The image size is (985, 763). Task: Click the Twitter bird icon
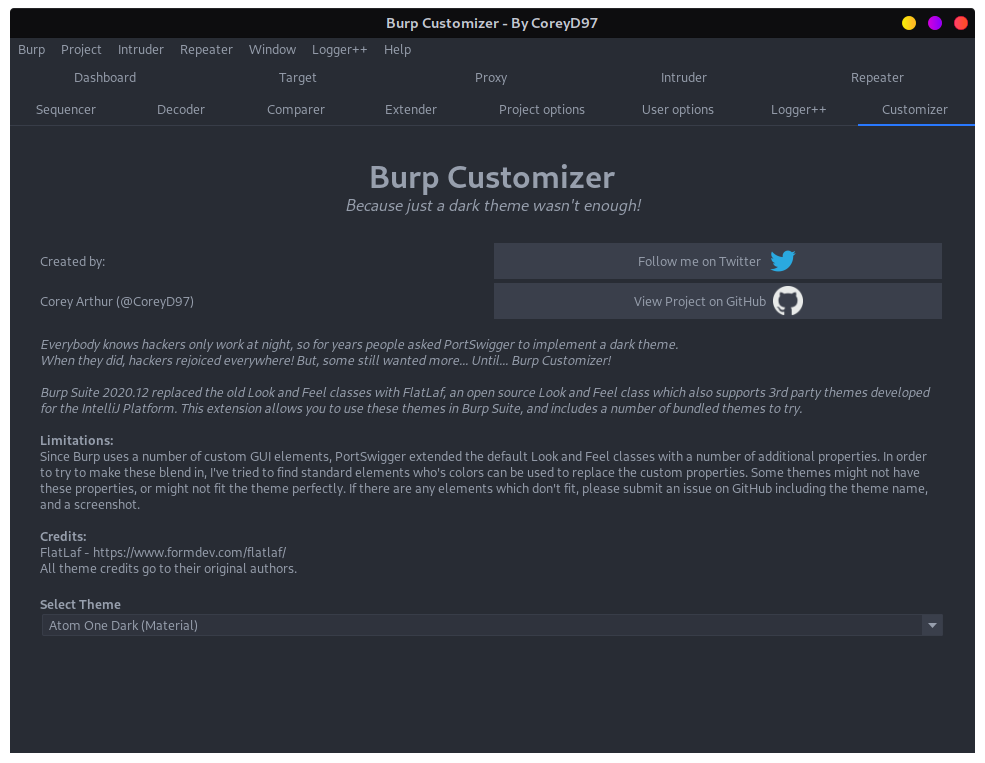click(x=783, y=261)
